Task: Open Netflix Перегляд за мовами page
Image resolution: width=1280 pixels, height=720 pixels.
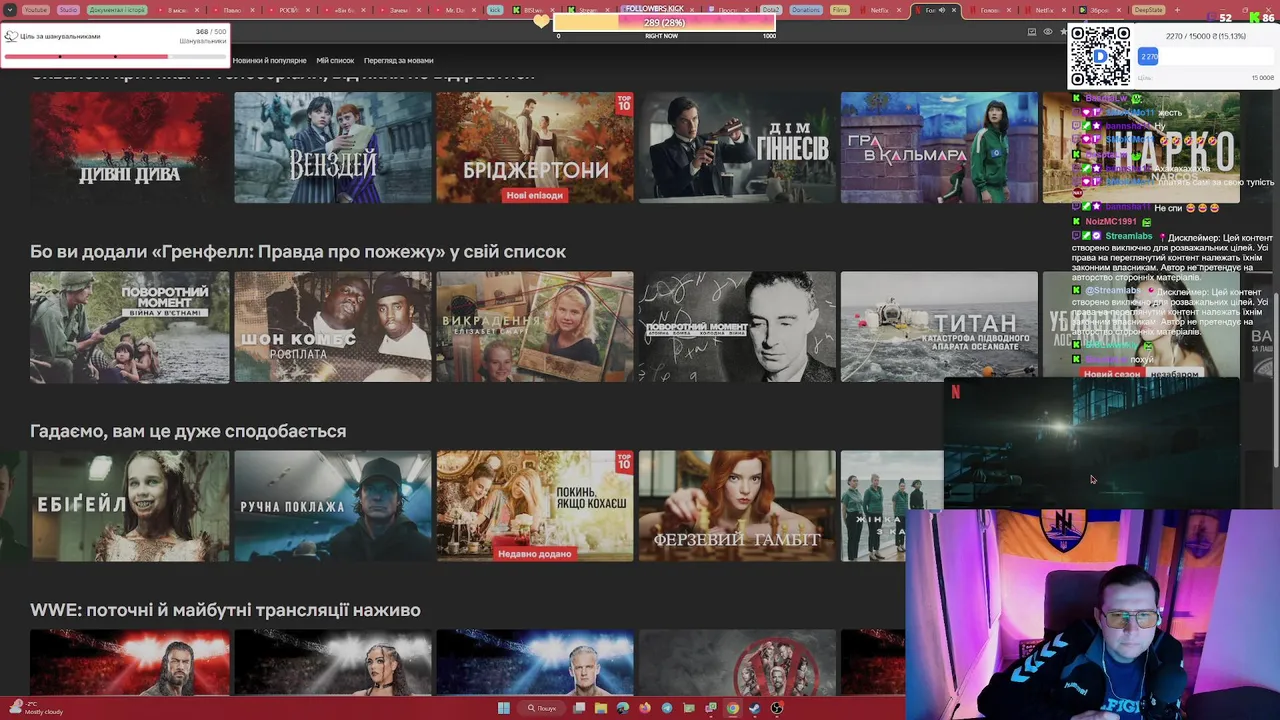Action: tap(398, 61)
